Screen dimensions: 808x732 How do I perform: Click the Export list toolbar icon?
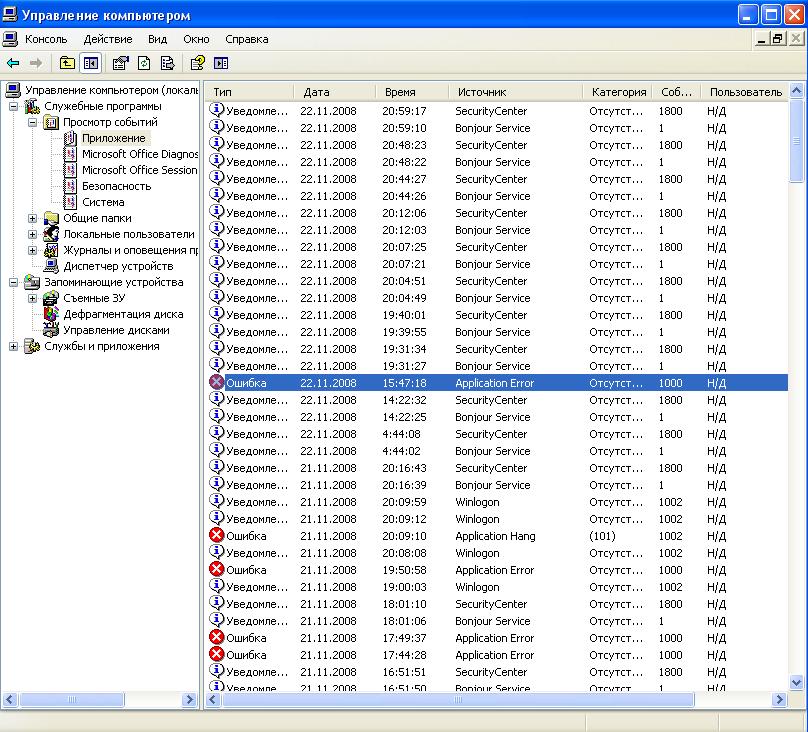point(168,63)
